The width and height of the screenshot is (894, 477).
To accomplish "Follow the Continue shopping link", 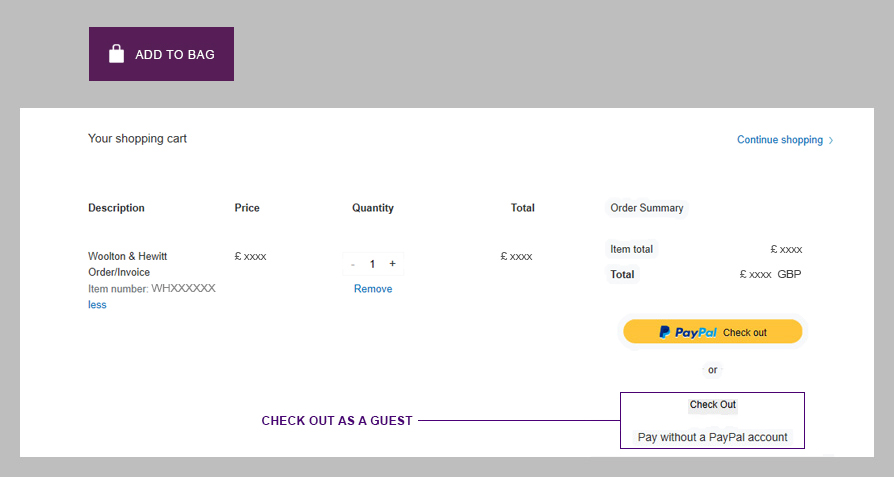I will pos(779,140).
